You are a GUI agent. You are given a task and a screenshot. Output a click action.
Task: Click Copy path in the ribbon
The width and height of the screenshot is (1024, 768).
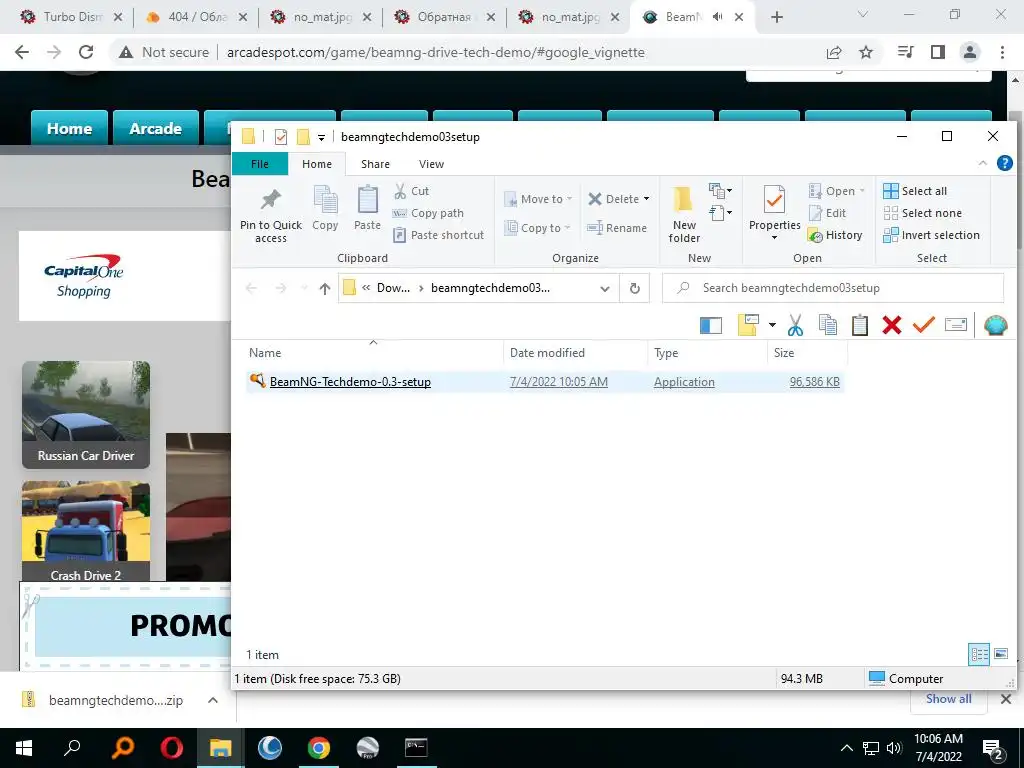428,214
